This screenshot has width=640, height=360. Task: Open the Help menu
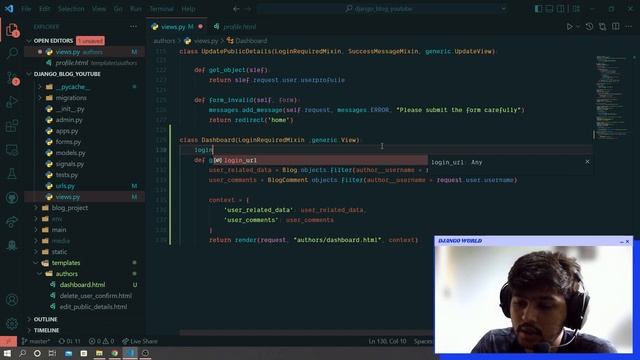coord(188,9)
